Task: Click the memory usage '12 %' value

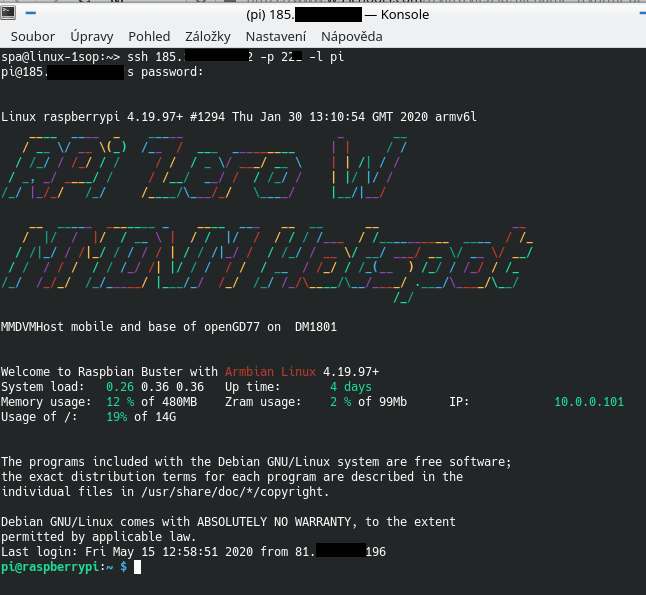Action: (120, 402)
